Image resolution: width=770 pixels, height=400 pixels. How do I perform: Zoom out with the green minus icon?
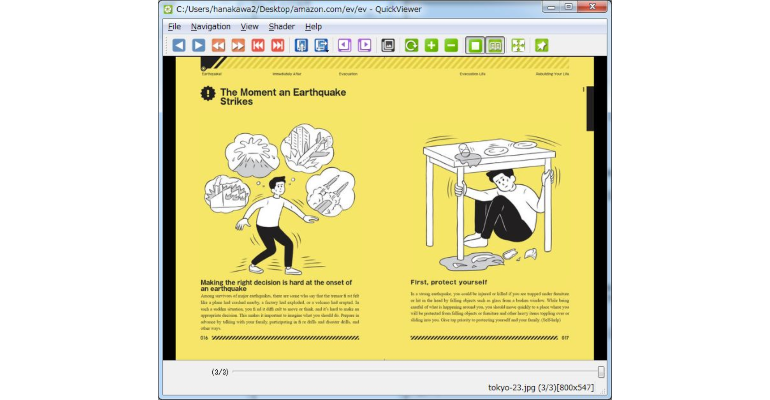click(x=451, y=46)
